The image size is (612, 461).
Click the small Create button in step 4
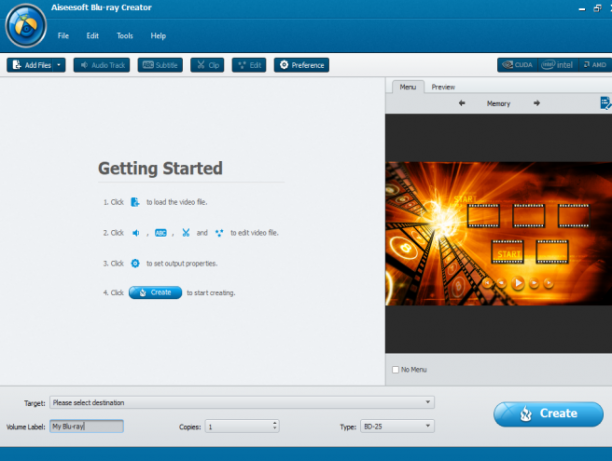(155, 292)
